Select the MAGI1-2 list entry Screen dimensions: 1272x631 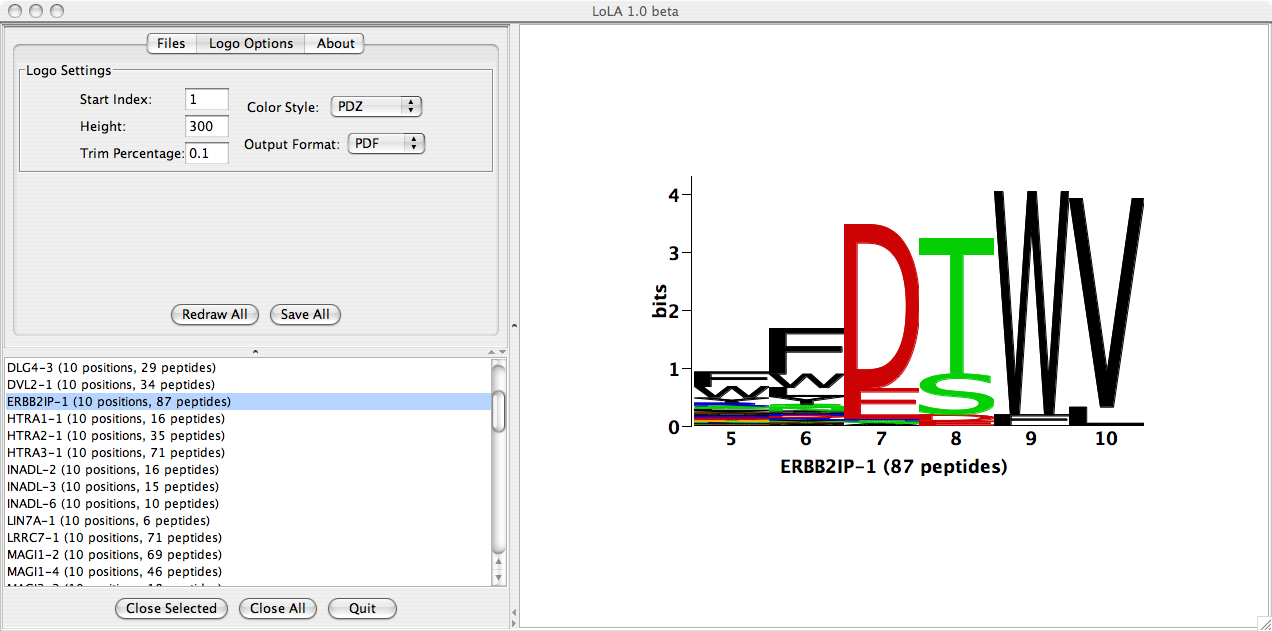[114, 555]
